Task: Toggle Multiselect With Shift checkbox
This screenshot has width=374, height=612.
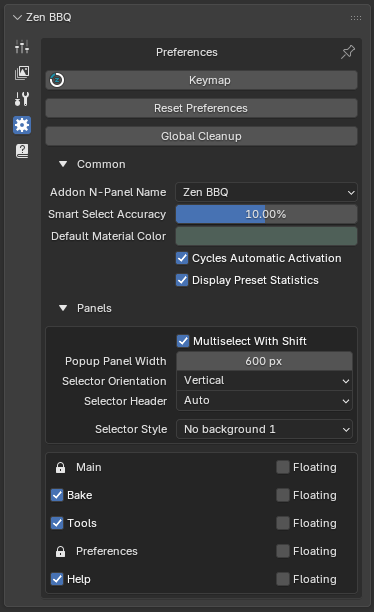Action: coord(183,341)
